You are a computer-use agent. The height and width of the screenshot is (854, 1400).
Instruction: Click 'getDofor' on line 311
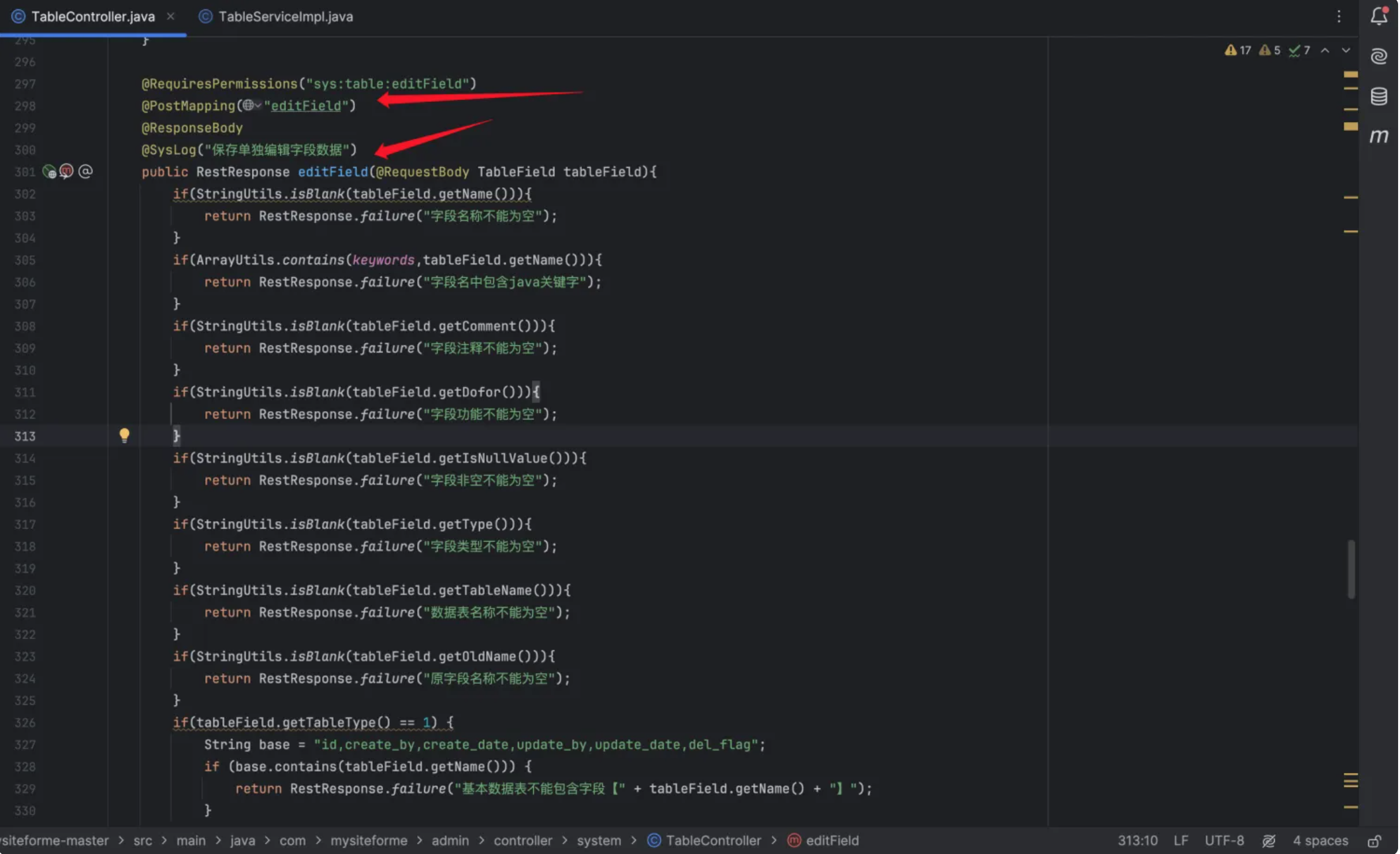(x=470, y=392)
